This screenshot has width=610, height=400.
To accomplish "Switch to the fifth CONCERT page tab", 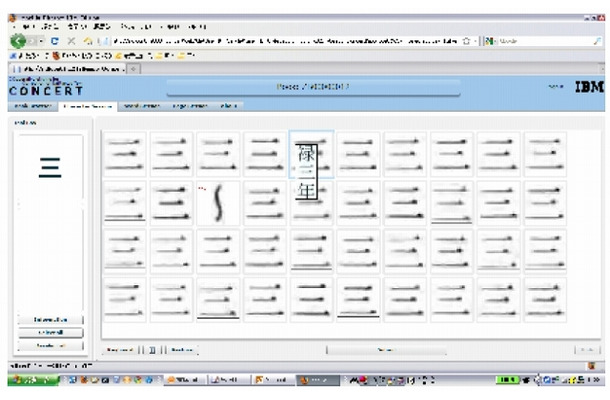I will (229, 106).
